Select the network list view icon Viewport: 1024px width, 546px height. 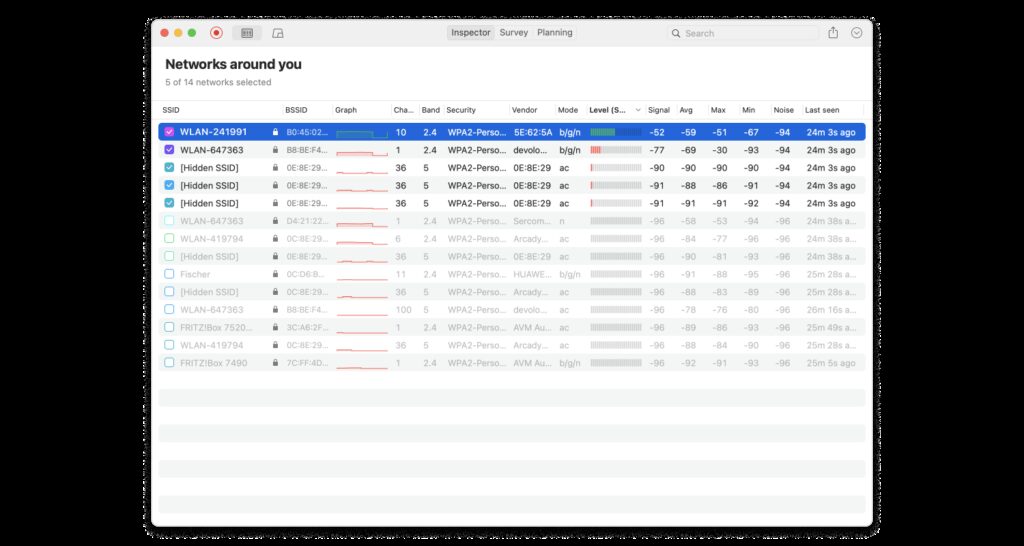click(247, 33)
